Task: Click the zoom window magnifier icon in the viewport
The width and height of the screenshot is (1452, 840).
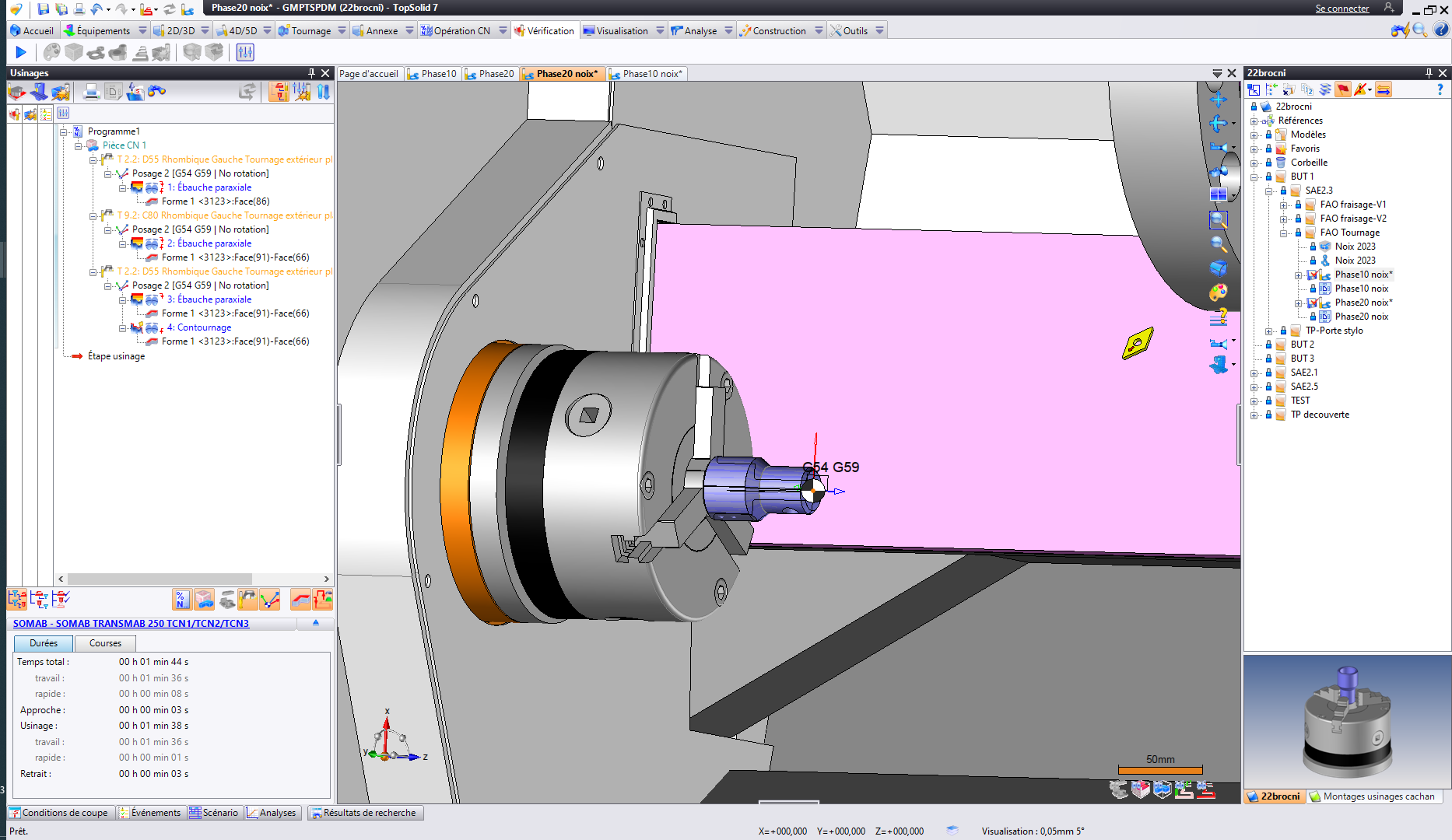Action: pos(1218,220)
